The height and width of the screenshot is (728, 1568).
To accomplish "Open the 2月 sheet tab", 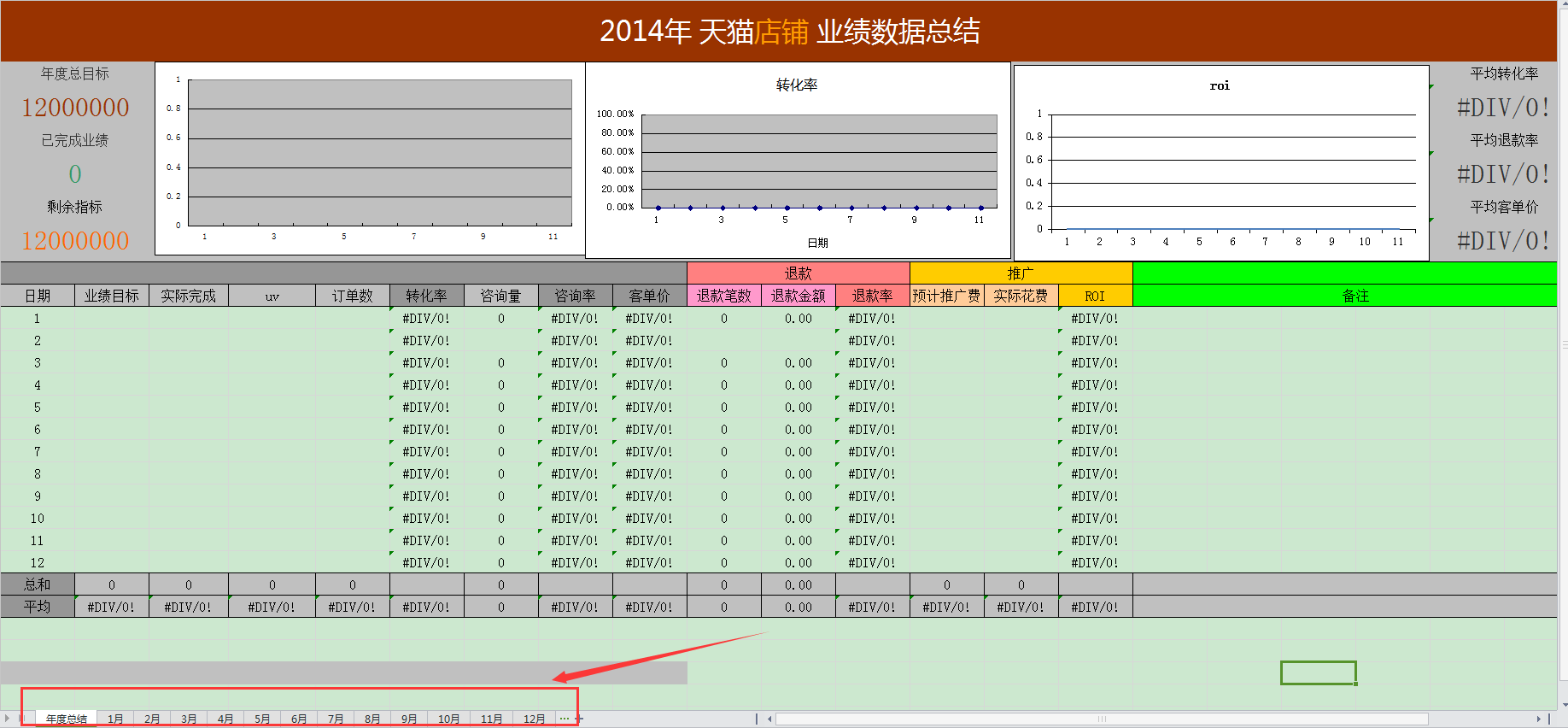I will coord(152,719).
